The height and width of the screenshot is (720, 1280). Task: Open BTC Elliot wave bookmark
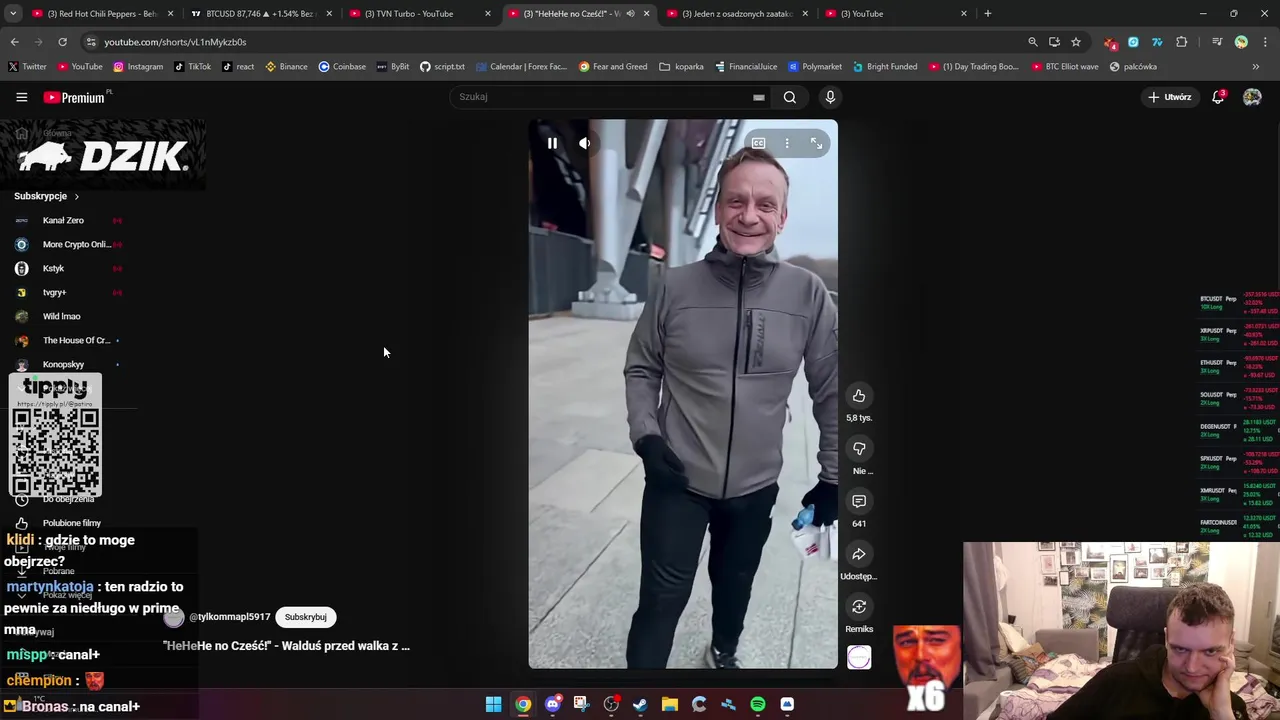1064,67
